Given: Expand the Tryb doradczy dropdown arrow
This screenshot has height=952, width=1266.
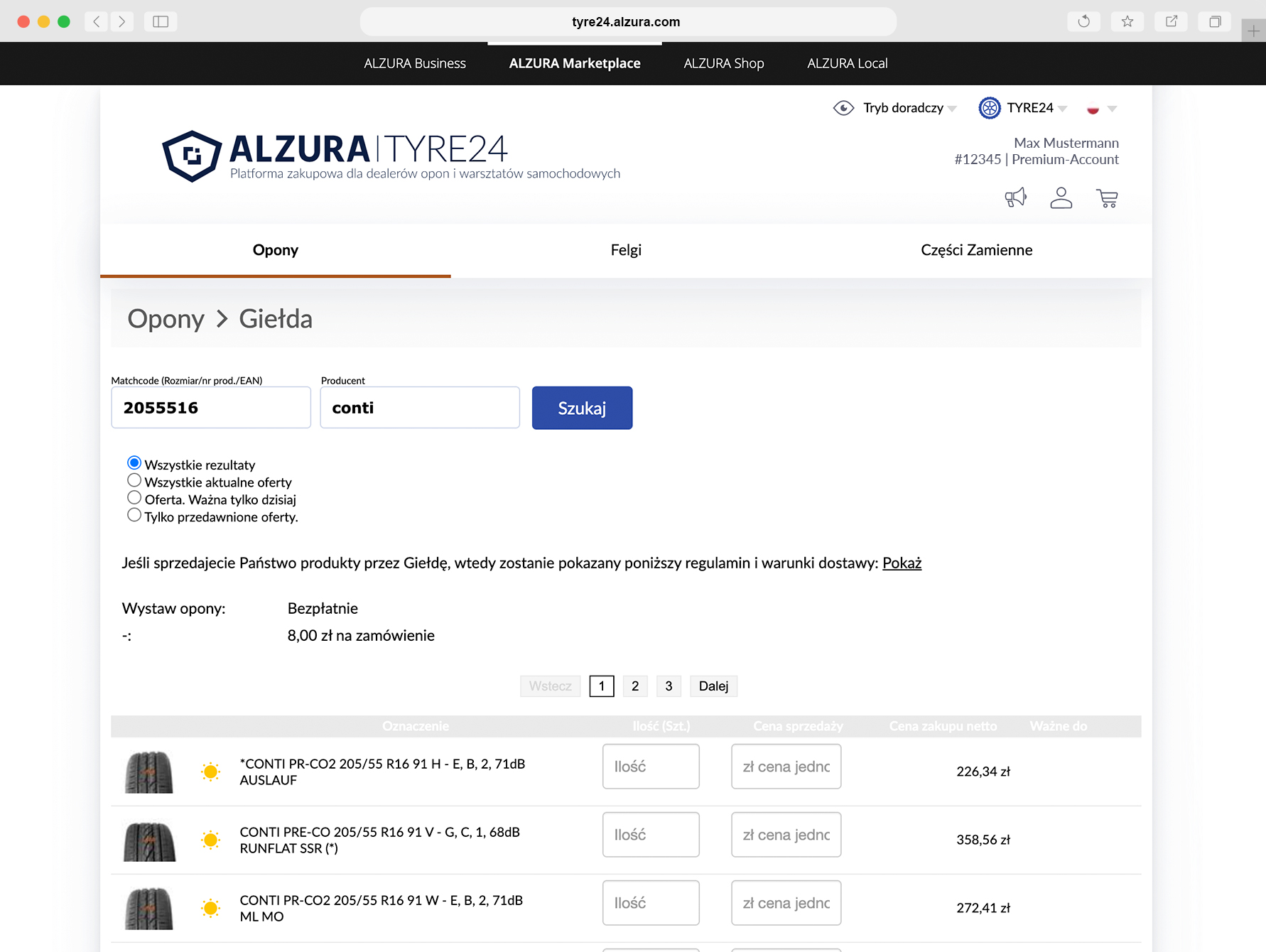Looking at the screenshot, I should [x=952, y=109].
